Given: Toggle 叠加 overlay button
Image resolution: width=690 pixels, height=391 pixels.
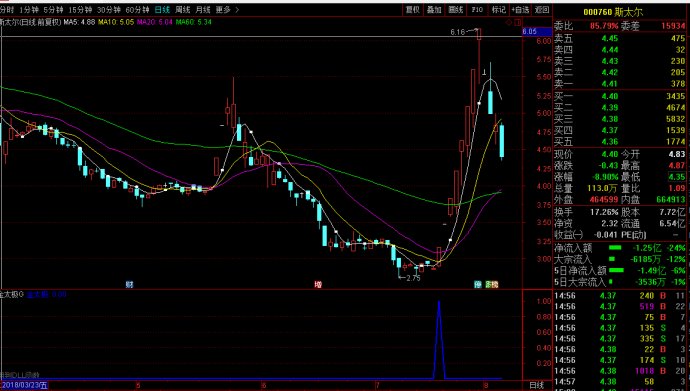Looking at the screenshot, I should point(434,10).
